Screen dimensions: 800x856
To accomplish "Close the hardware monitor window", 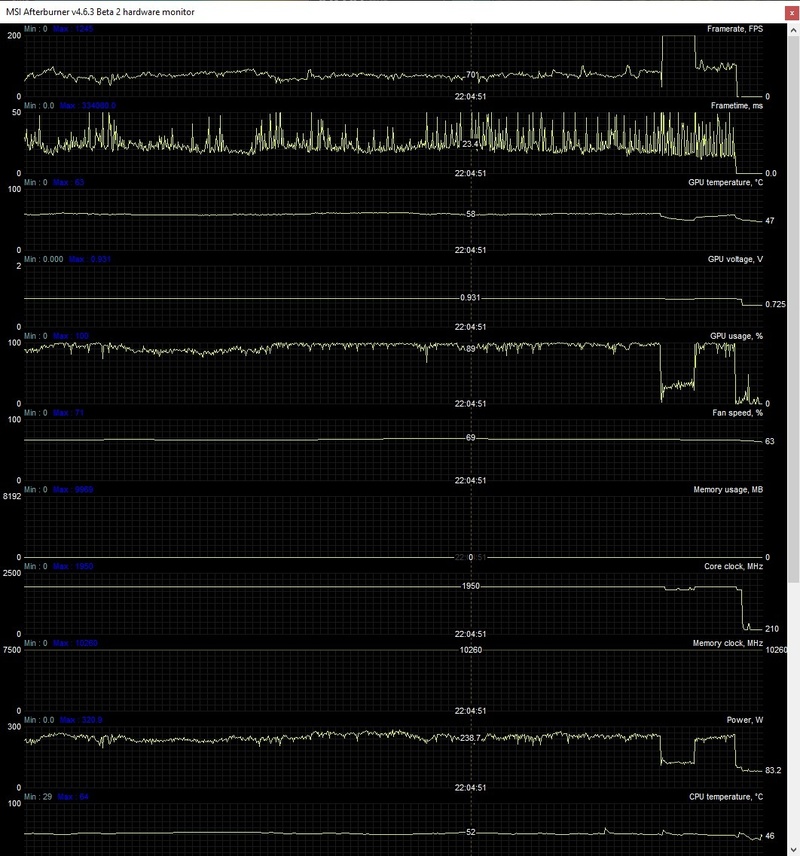I will point(792,13).
